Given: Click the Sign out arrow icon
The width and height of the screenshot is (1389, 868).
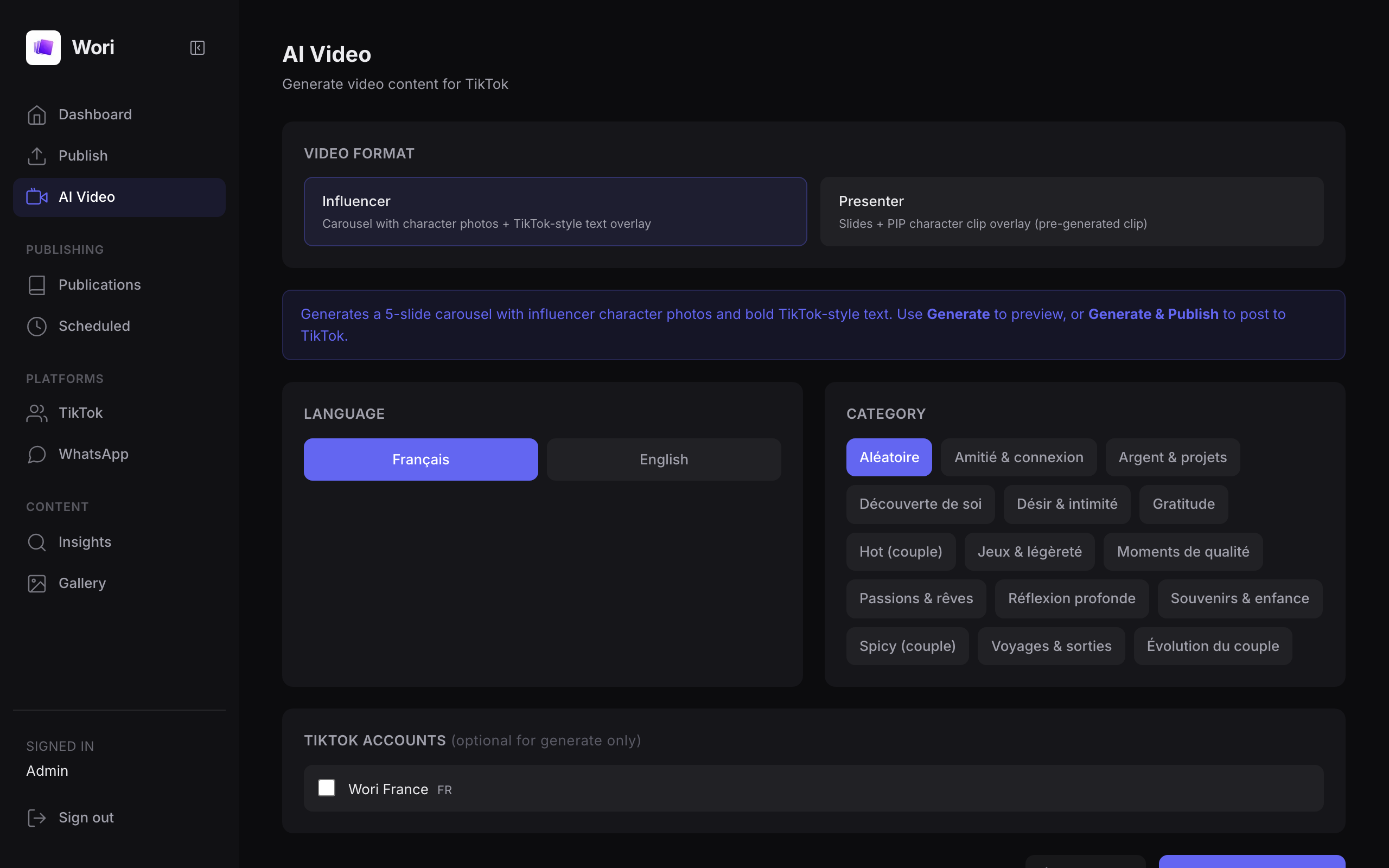Looking at the screenshot, I should coord(37,818).
